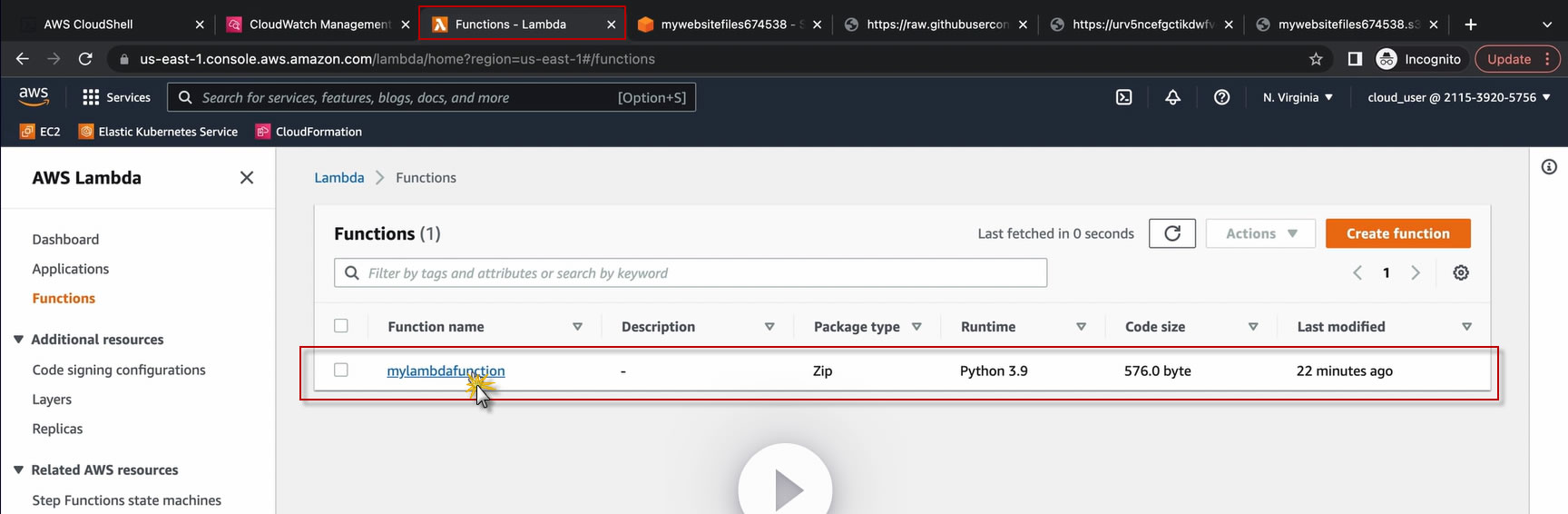Open Applications in Lambda sidebar
The image size is (1568, 514).
click(71, 269)
